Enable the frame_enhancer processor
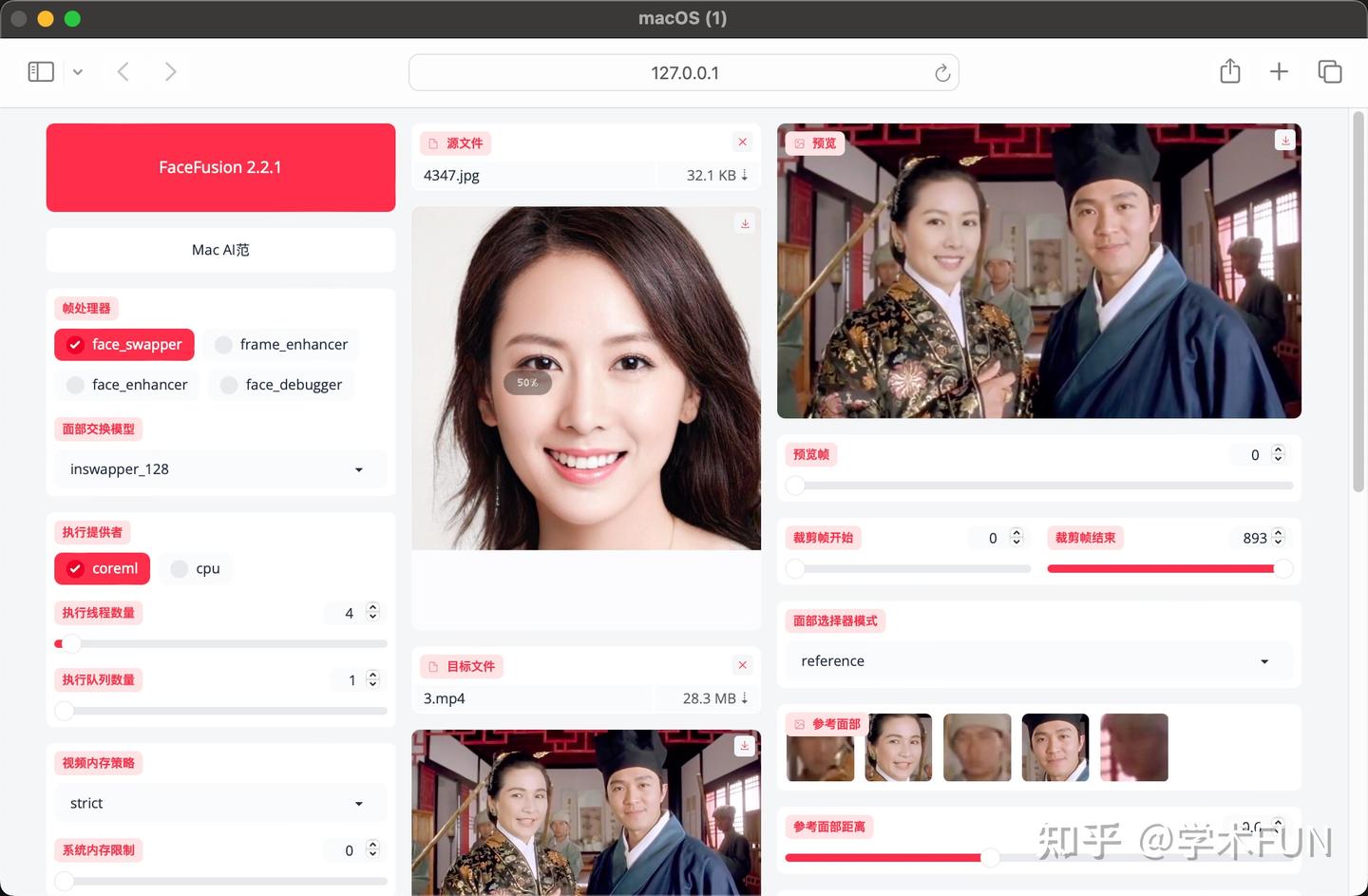 (223, 344)
